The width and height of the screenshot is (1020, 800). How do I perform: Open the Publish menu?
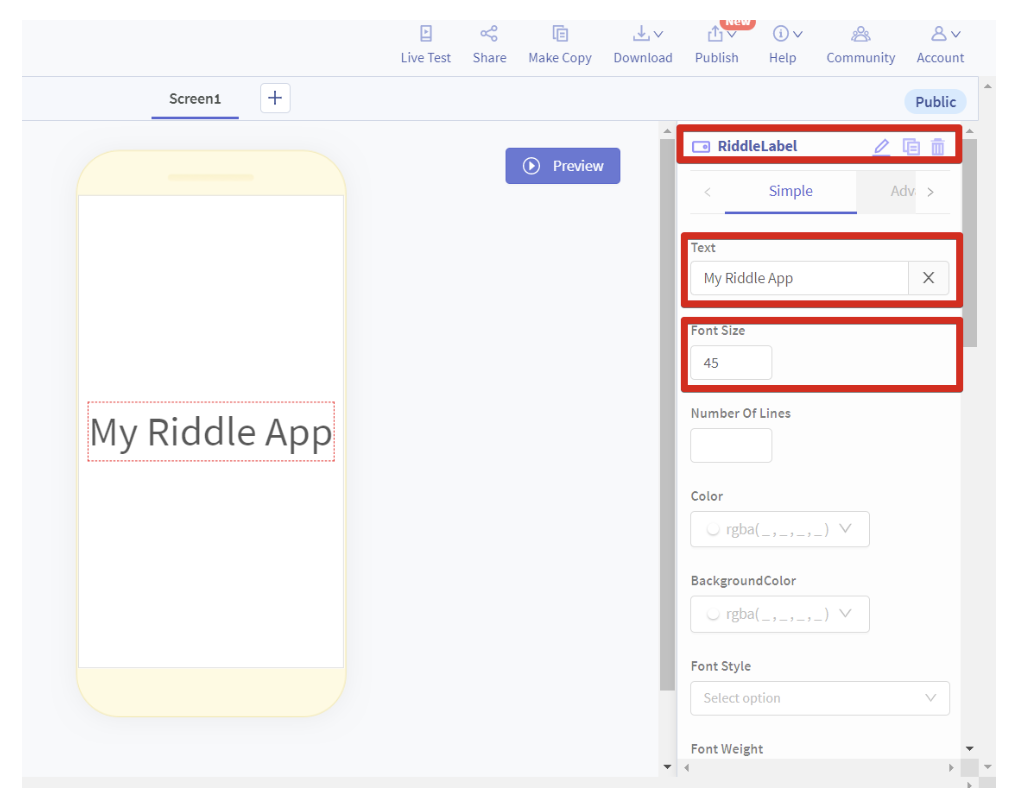(716, 44)
